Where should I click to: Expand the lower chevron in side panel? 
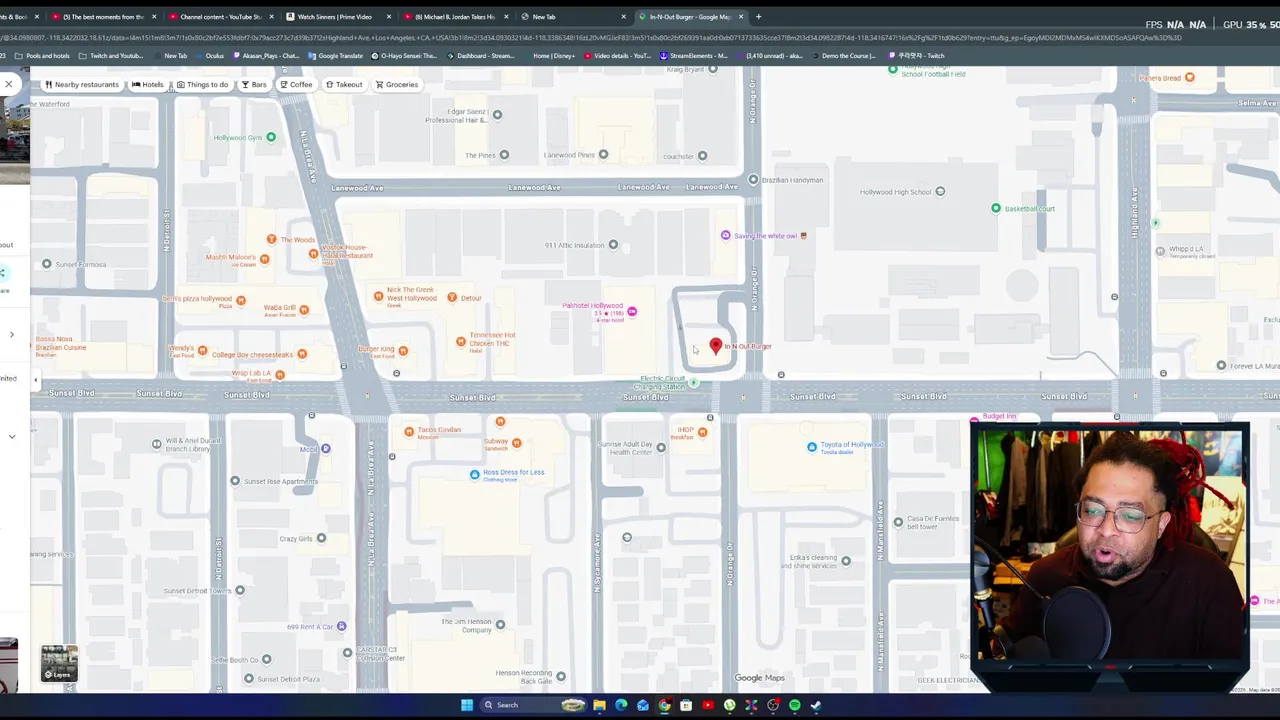12,437
